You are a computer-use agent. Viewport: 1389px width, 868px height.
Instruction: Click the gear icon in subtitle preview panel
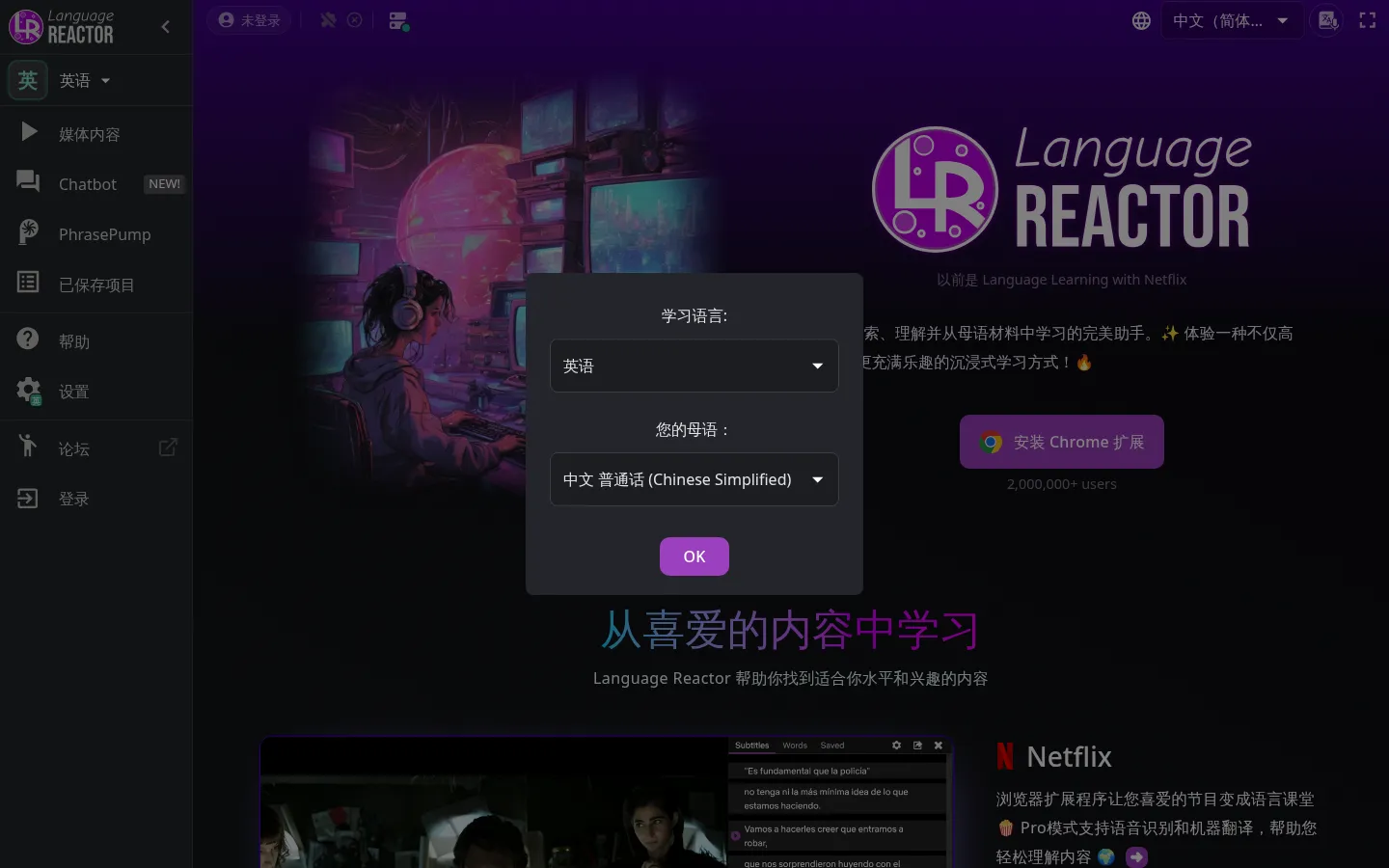pyautogui.click(x=897, y=746)
